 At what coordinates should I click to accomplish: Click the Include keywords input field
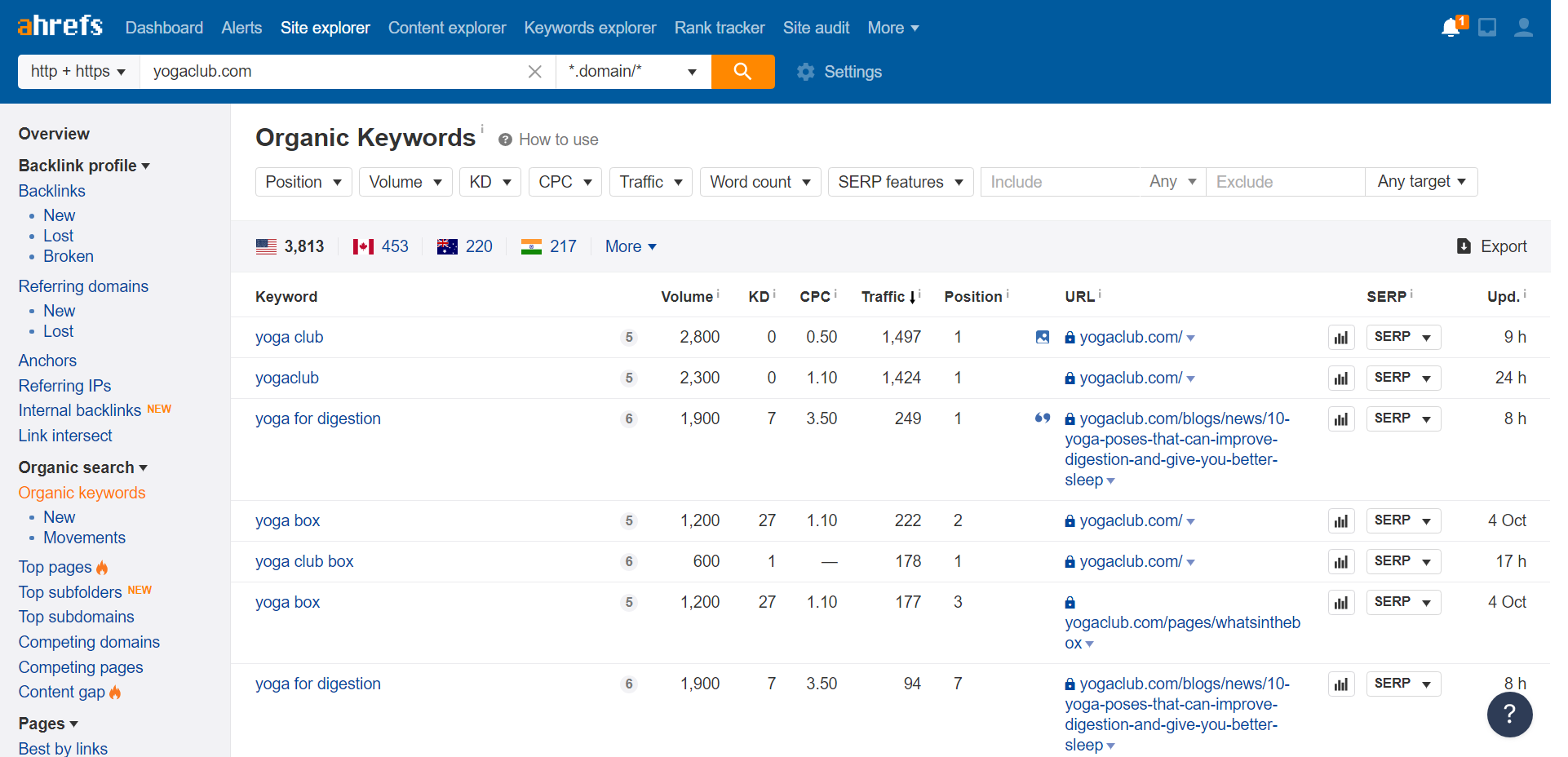click(x=1060, y=182)
